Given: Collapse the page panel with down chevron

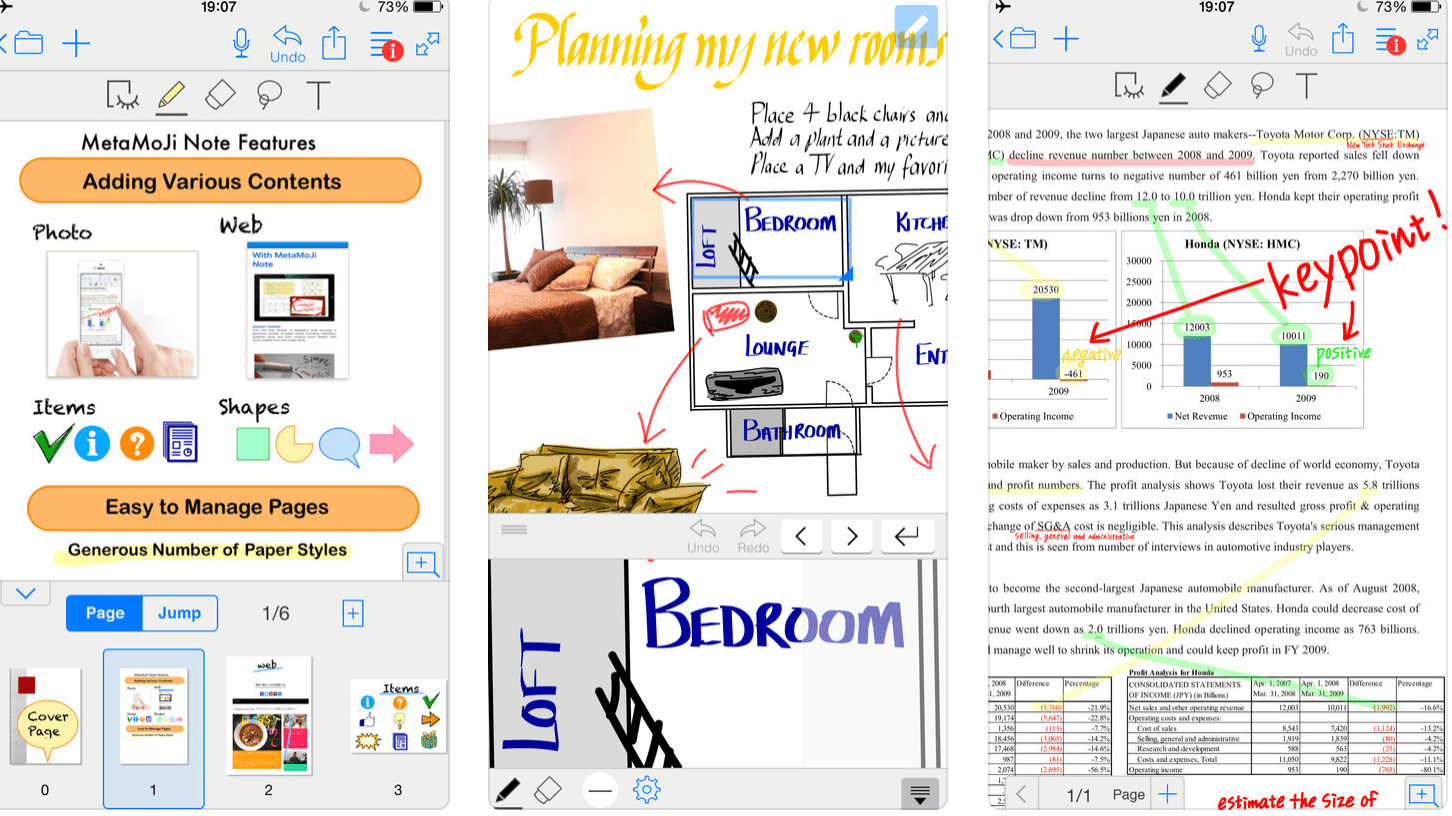Looking at the screenshot, I should click(26, 593).
